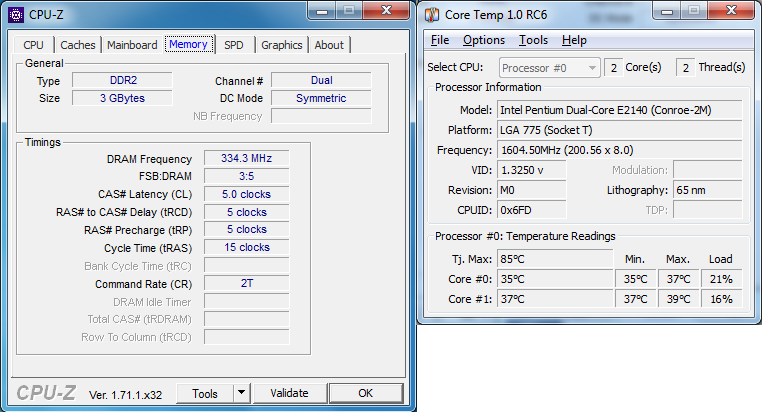Close the CPU-Z window
The image size is (762, 412).
click(x=386, y=11)
